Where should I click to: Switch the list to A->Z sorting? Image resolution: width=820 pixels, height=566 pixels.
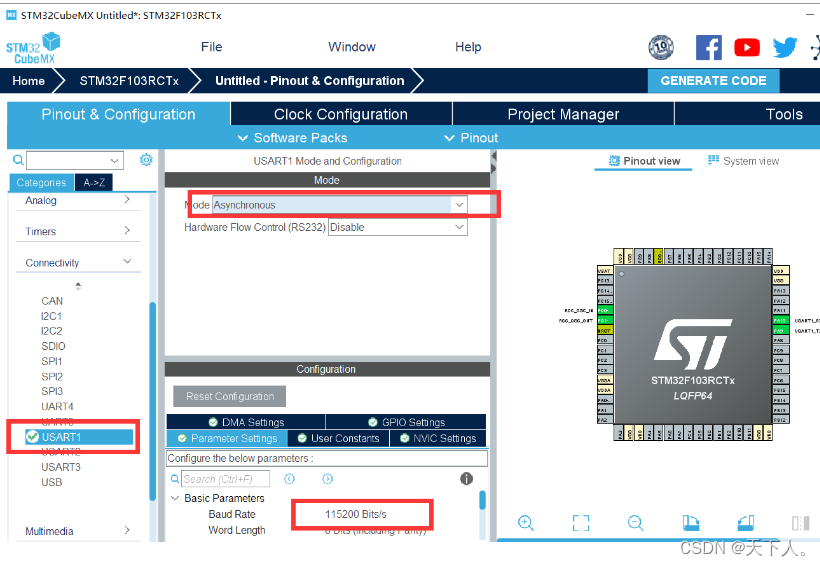[94, 182]
